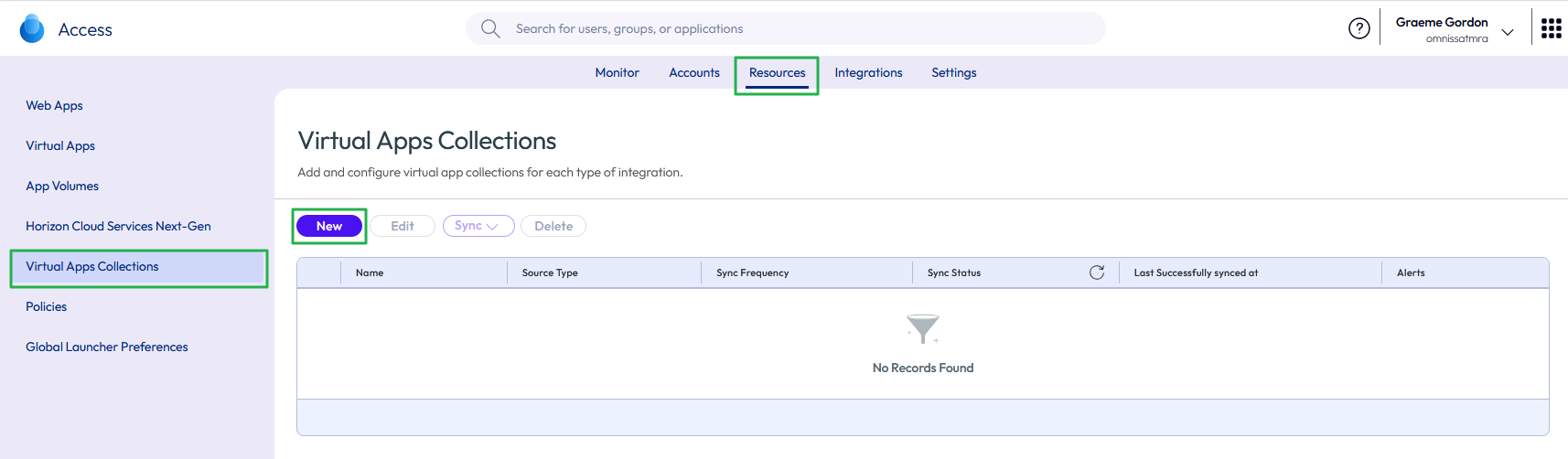Open Web Apps in the sidebar
This screenshot has width=1568, height=459.
[54, 105]
